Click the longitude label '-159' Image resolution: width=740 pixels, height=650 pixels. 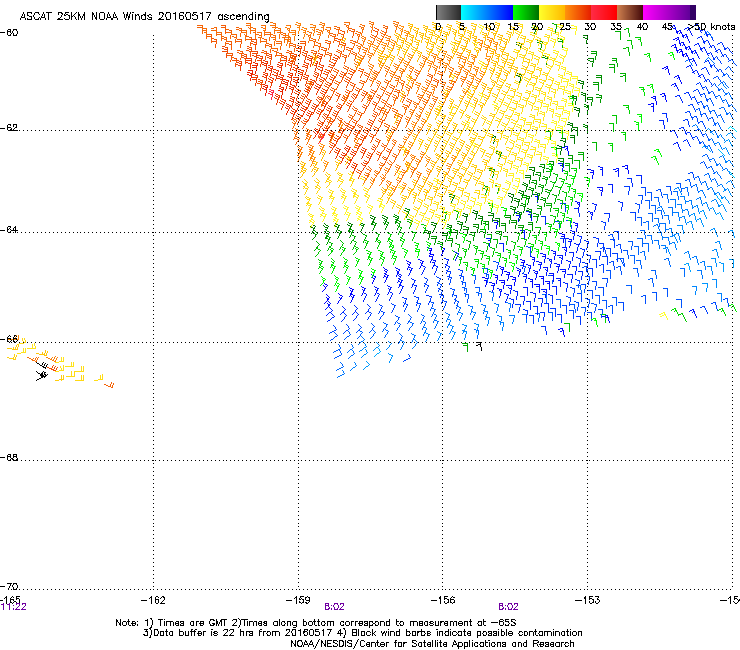click(x=298, y=600)
